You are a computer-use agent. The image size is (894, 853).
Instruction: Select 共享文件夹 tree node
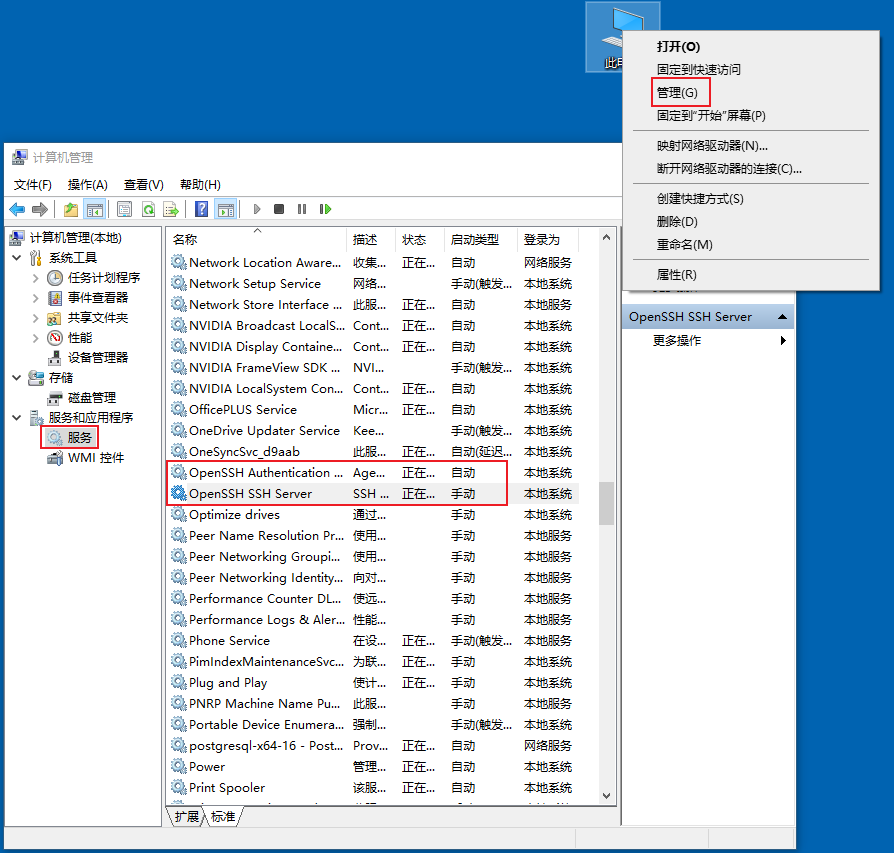[x=98, y=318]
